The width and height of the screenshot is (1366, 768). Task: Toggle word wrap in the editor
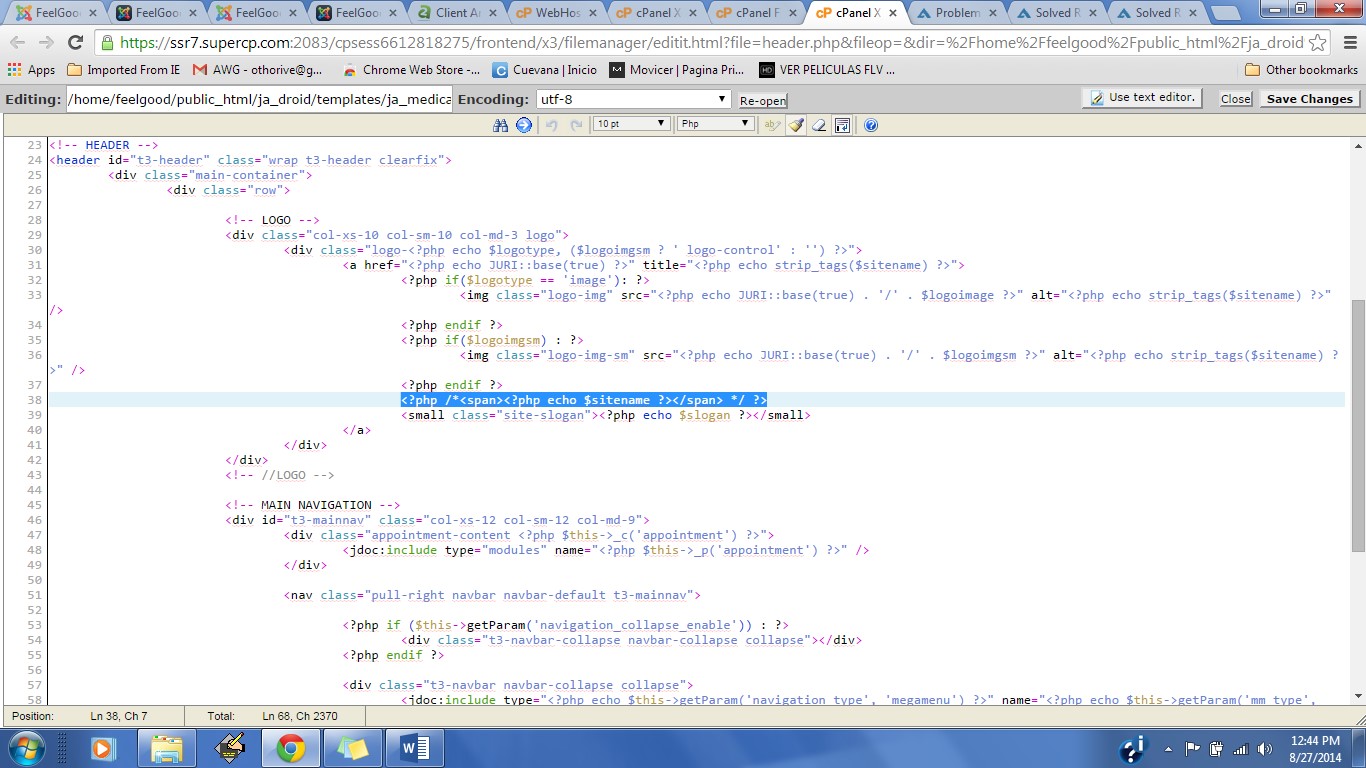click(x=843, y=125)
